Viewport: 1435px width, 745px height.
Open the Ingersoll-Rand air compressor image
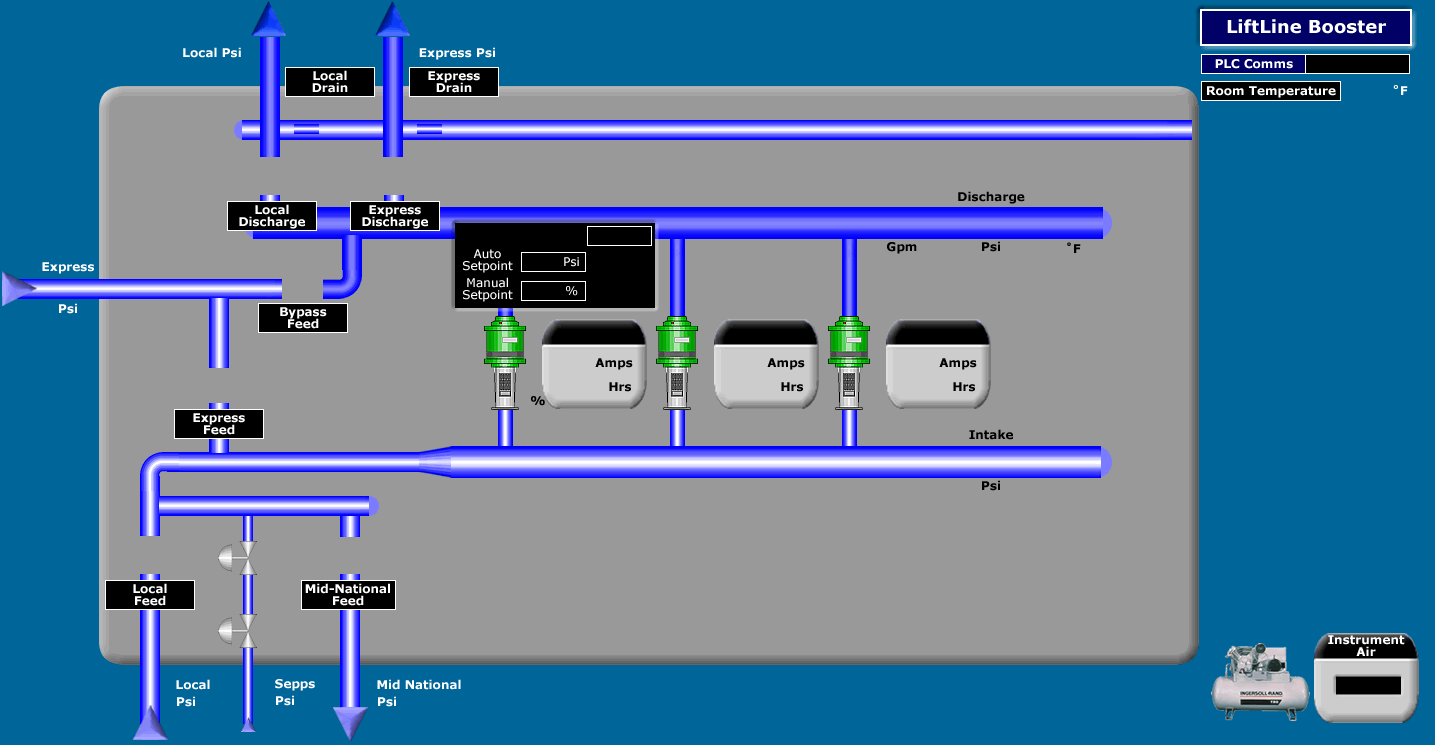(1259, 682)
